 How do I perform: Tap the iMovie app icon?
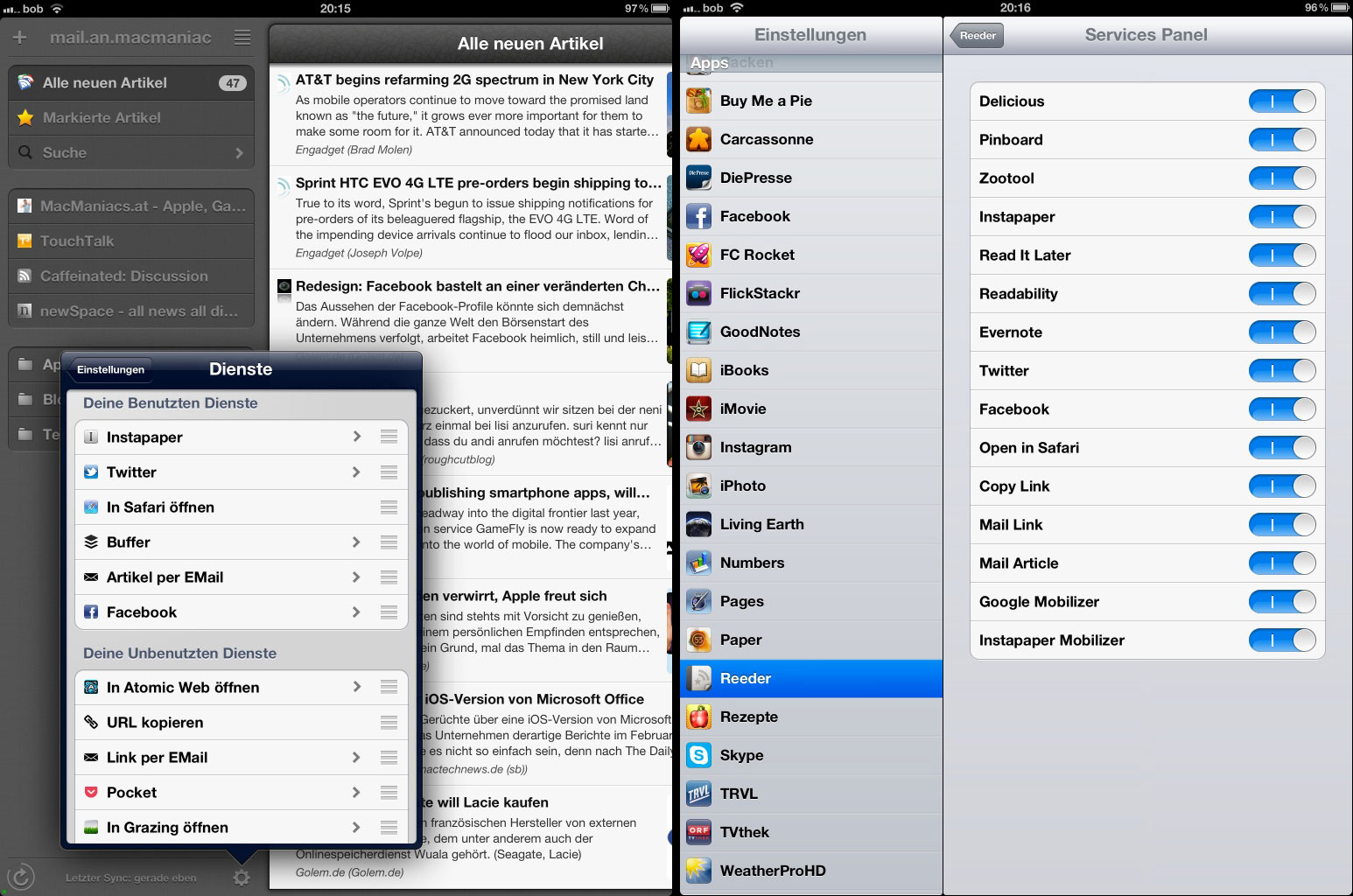tap(698, 409)
